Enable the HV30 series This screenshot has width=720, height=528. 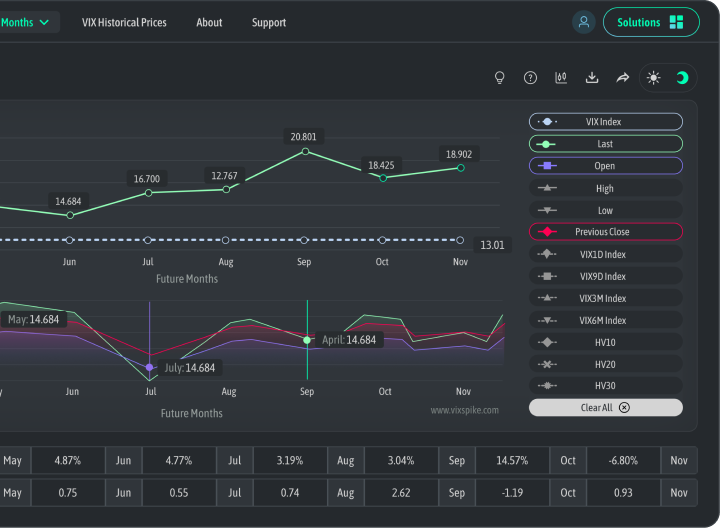click(x=605, y=386)
